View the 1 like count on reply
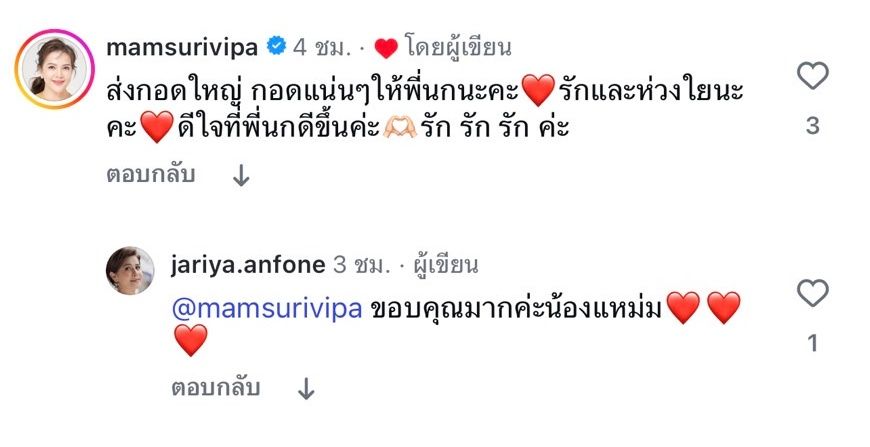This screenshot has width=870, height=447. click(812, 343)
